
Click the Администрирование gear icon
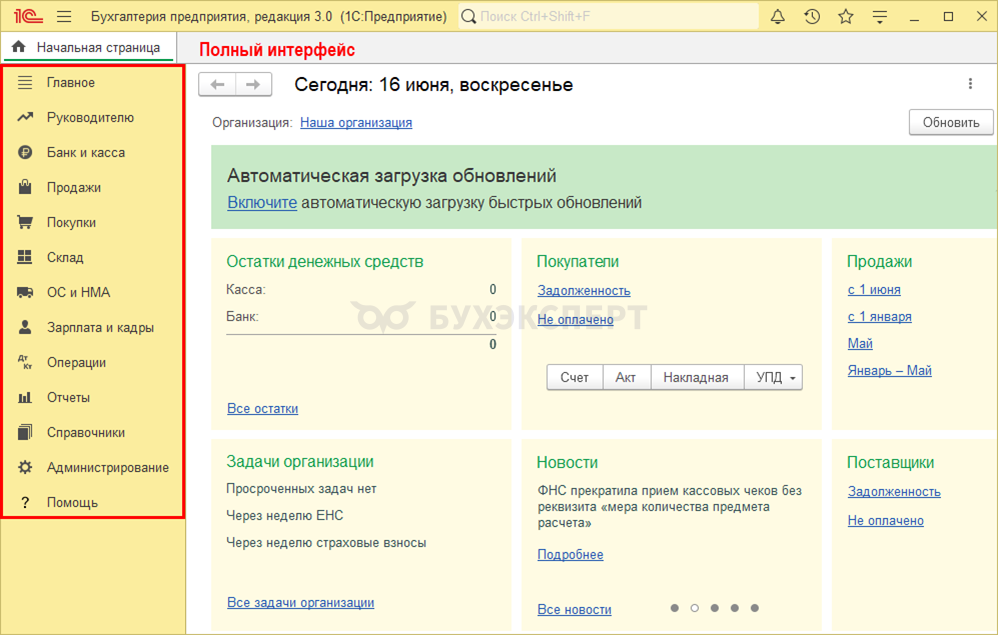(x=25, y=467)
